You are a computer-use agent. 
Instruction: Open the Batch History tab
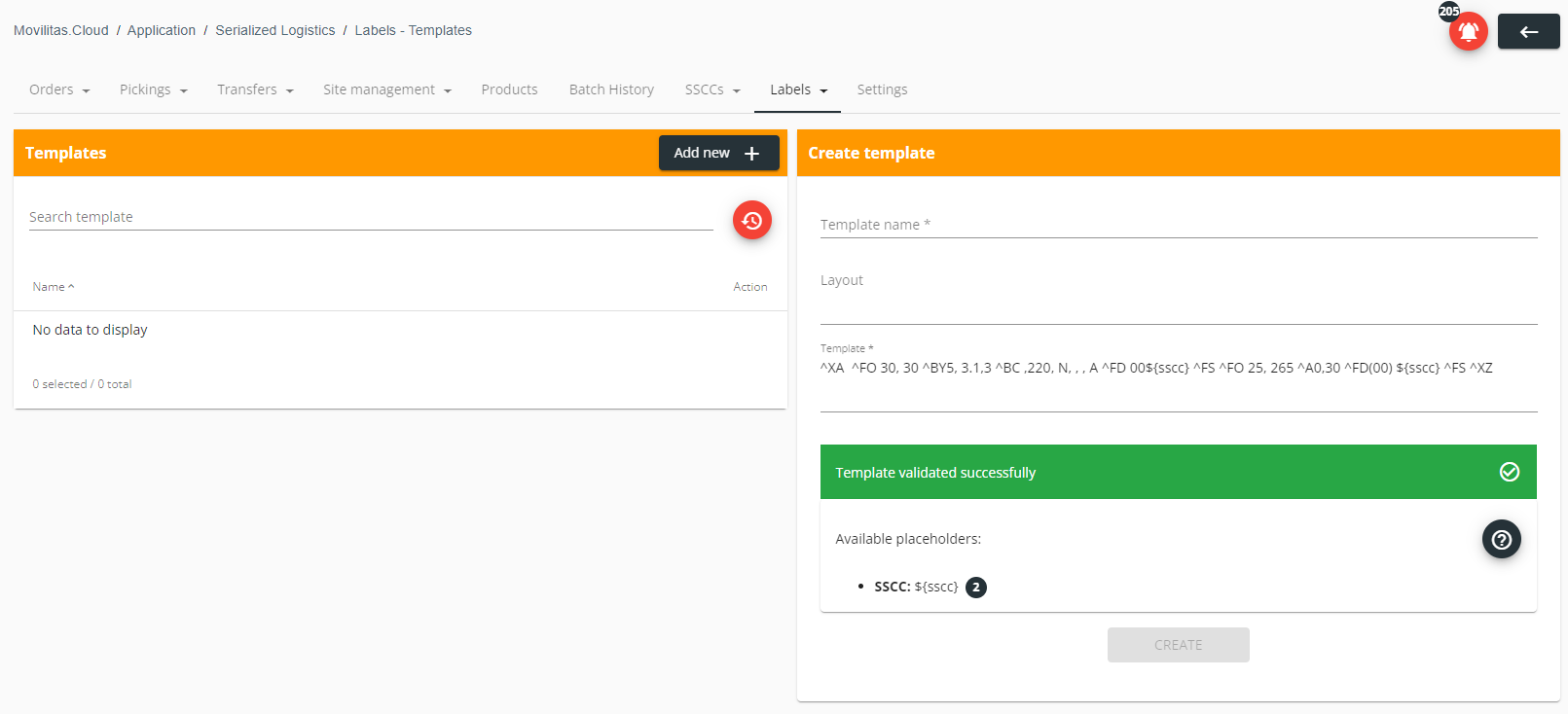point(611,89)
